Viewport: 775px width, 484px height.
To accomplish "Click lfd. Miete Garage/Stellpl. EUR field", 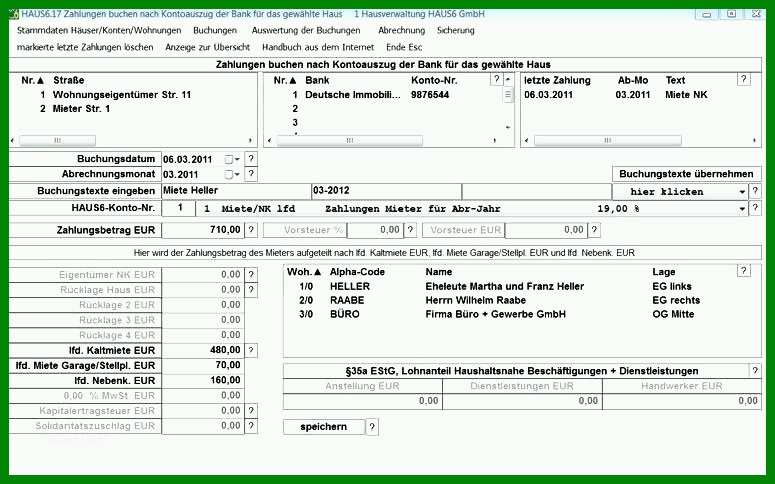I will pos(203,365).
